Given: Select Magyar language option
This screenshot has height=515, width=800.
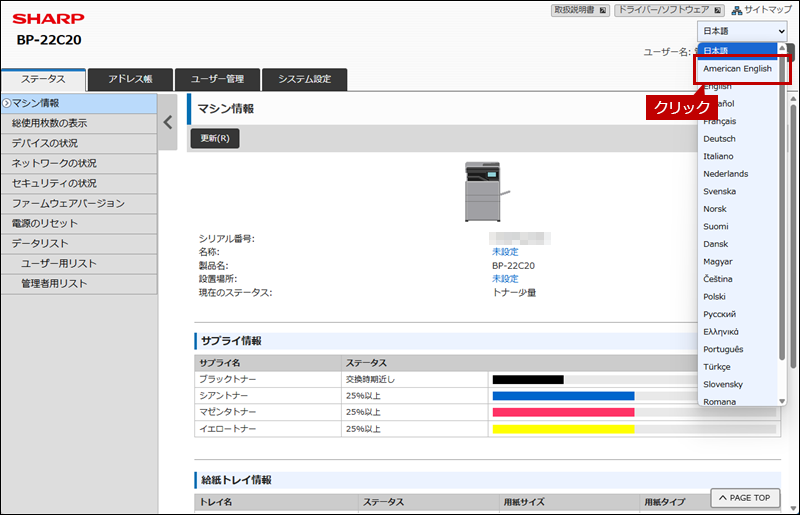Looking at the screenshot, I should tap(737, 261).
